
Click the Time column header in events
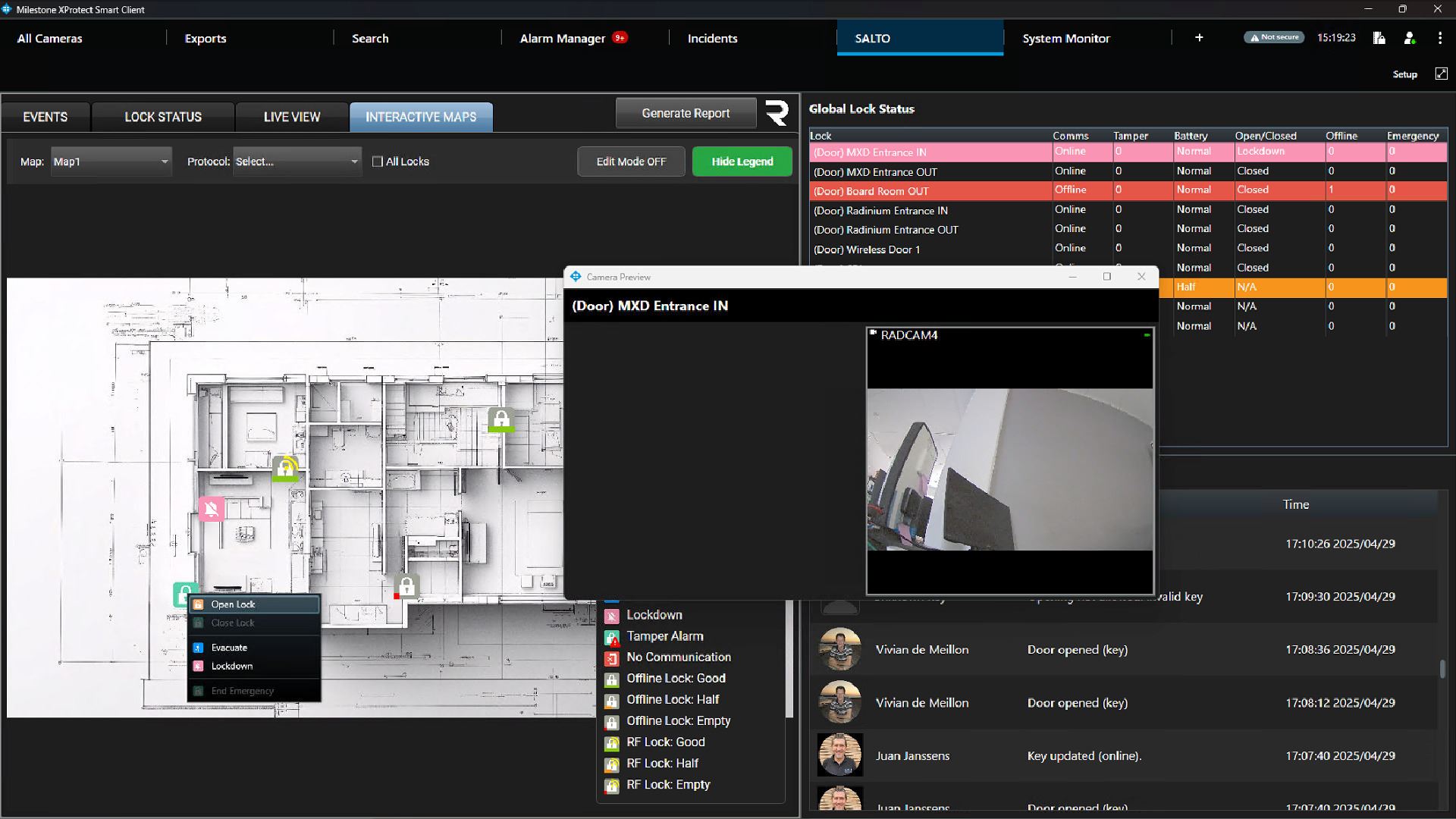(1295, 504)
